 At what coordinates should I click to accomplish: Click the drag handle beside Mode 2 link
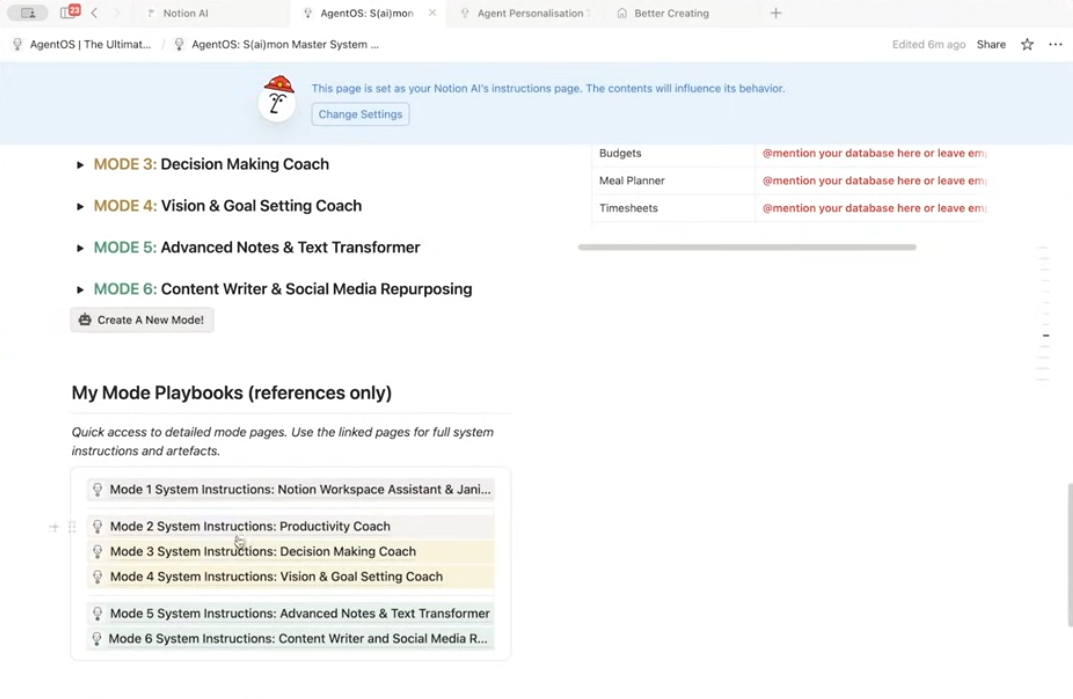coord(72,527)
